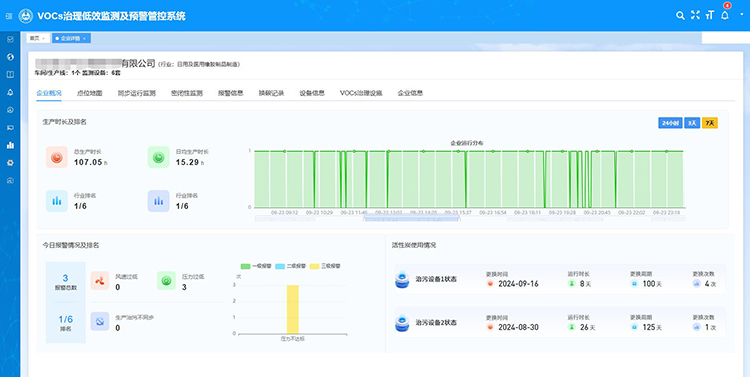Open the 企业信息 tab
Viewport: 750px width, 377px height.
point(410,93)
